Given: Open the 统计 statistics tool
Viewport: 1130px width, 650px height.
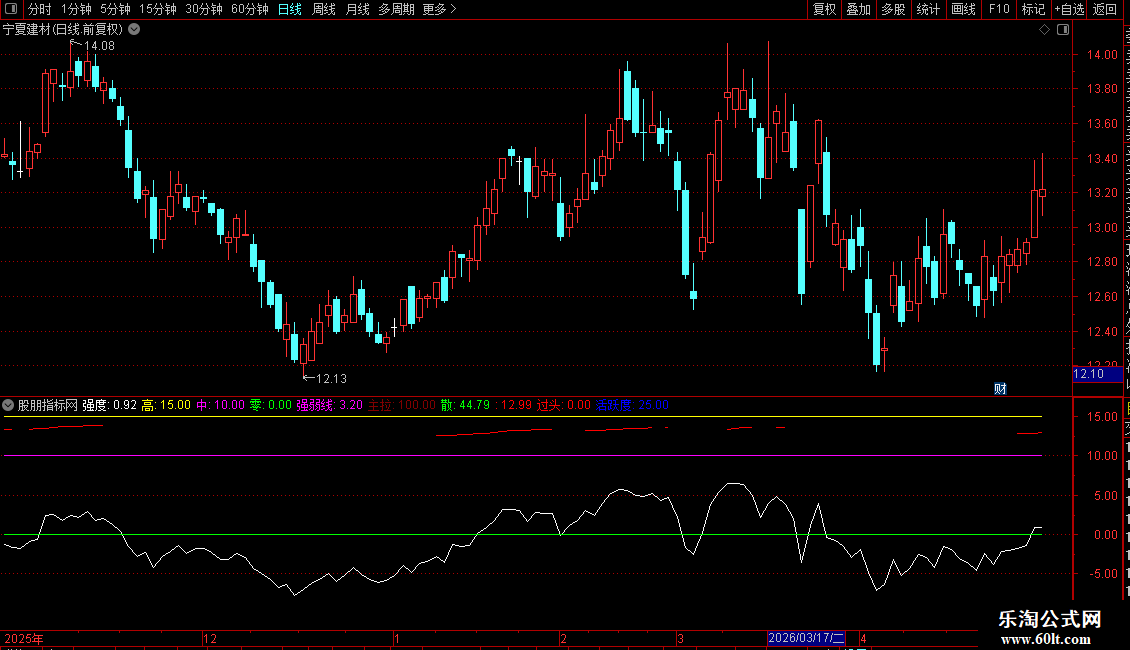Looking at the screenshot, I should (x=928, y=9).
